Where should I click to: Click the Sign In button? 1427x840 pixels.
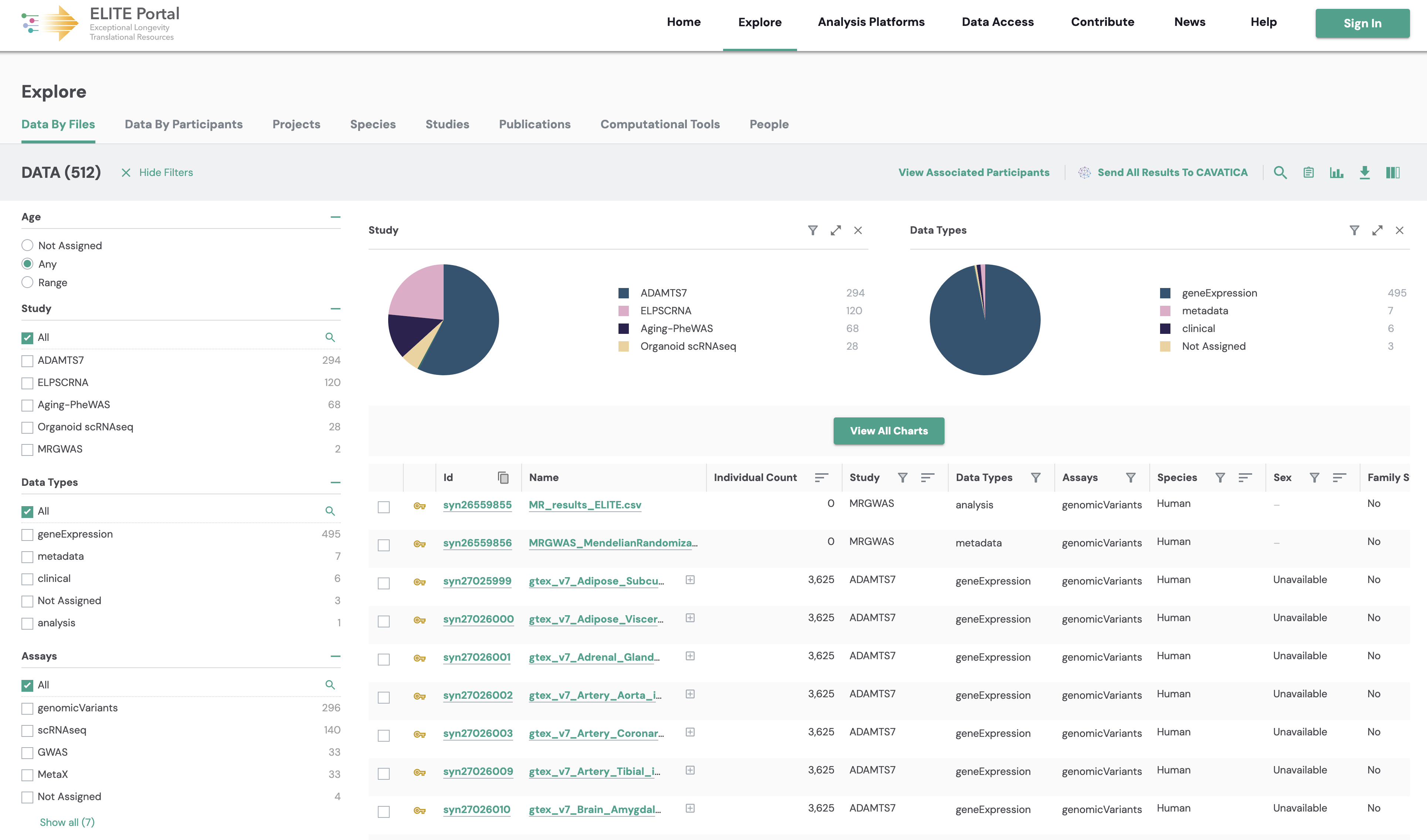(1362, 23)
